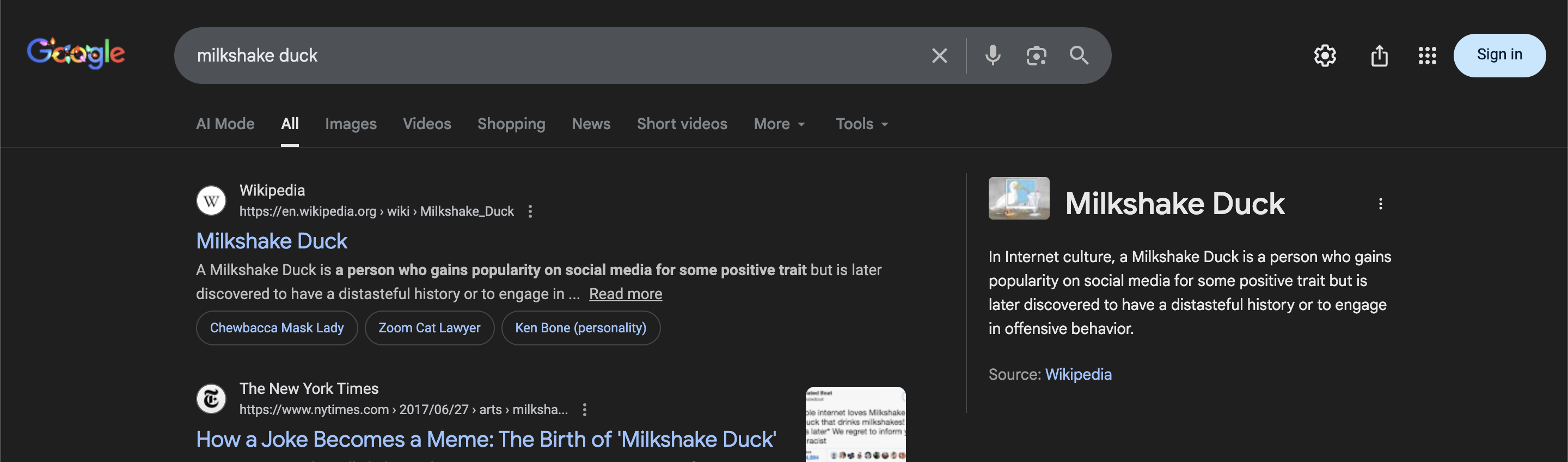Click the New York Times favicon icon

pos(211,399)
